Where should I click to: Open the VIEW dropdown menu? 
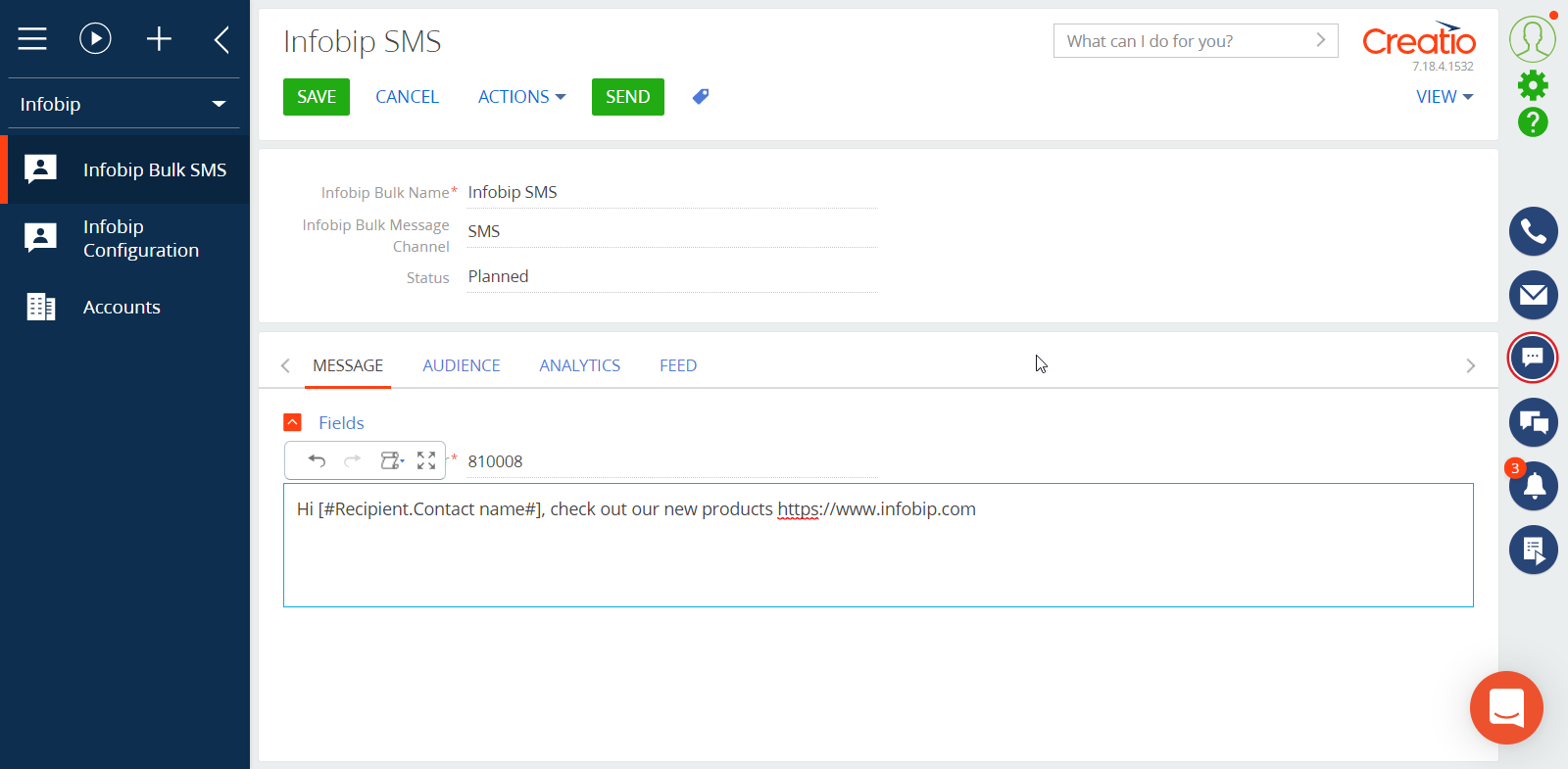coord(1445,97)
